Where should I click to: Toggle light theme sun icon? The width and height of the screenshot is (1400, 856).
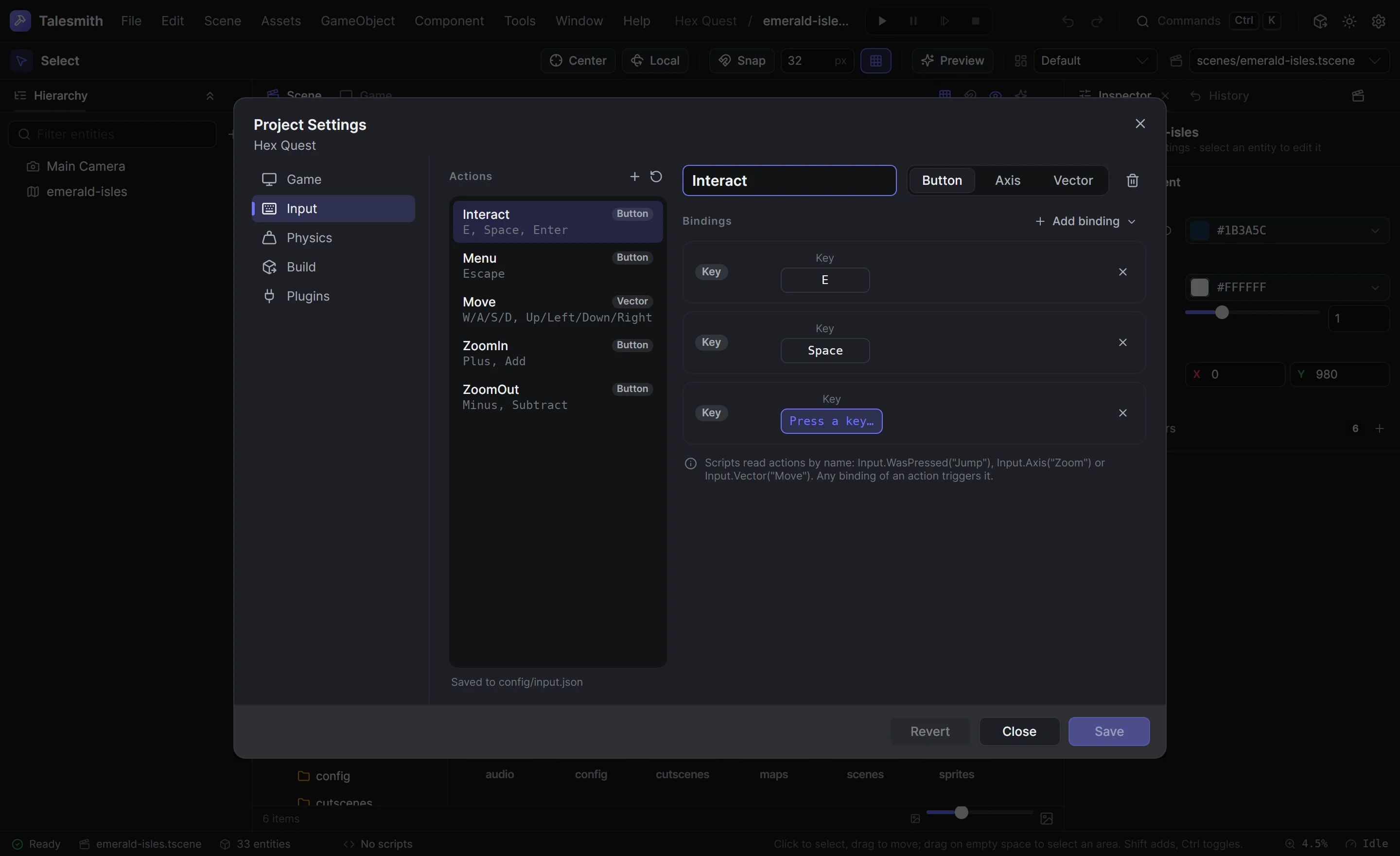coord(1349,21)
